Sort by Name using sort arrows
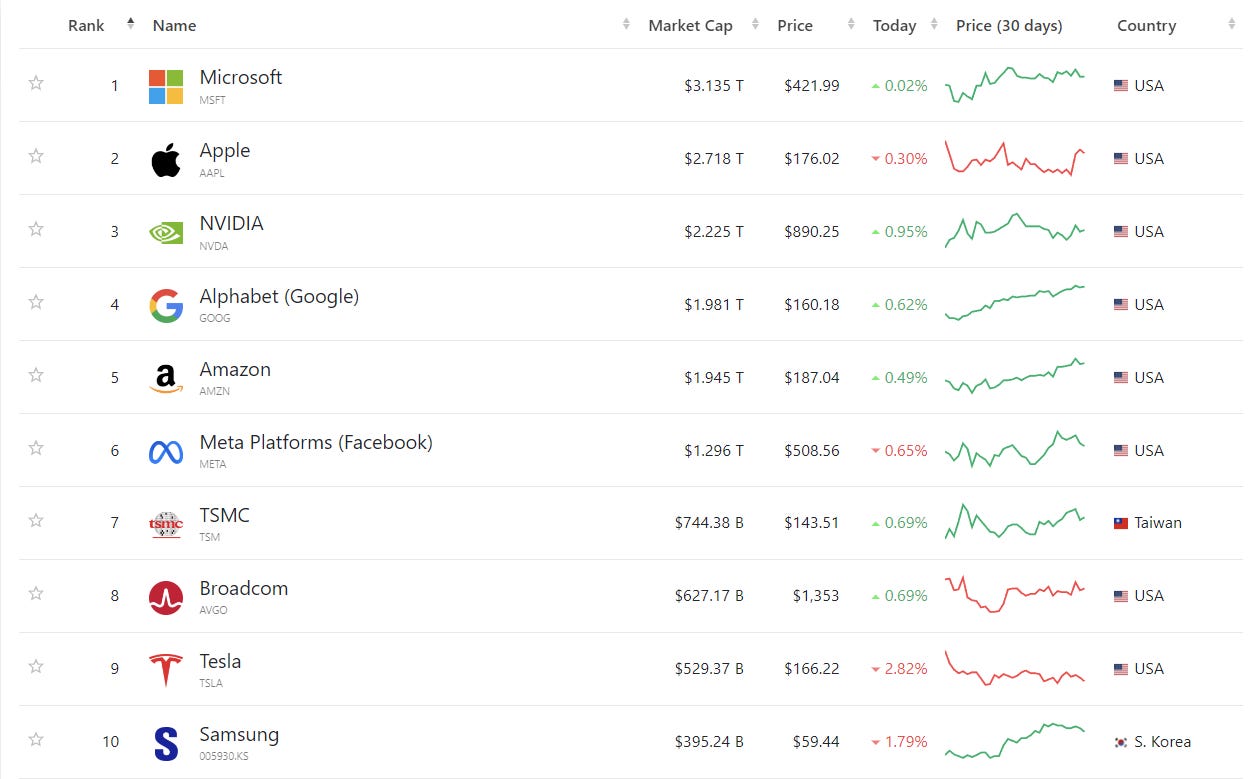The image size is (1259, 779). point(626,25)
